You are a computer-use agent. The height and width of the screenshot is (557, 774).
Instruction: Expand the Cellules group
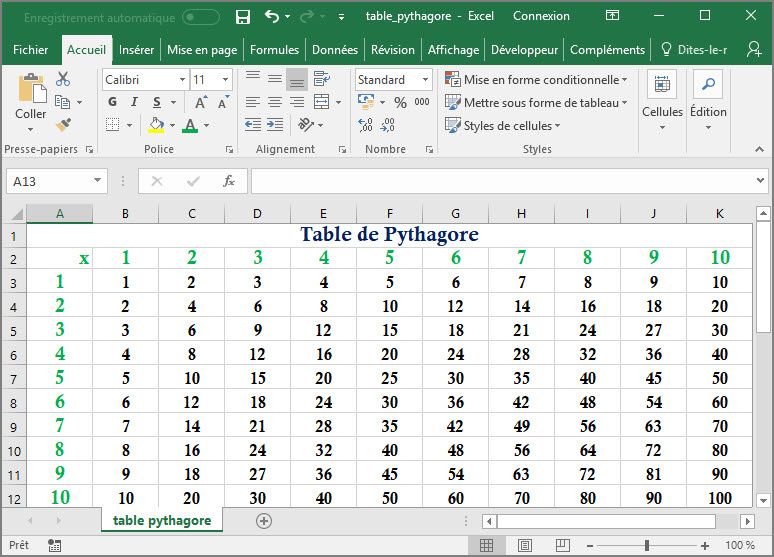[662, 101]
